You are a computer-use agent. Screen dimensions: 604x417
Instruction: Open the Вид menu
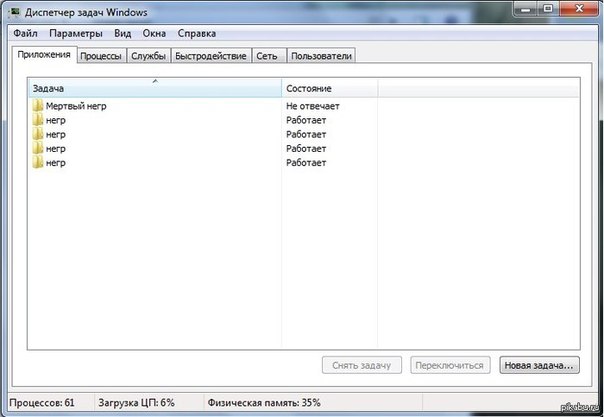pyautogui.click(x=122, y=33)
